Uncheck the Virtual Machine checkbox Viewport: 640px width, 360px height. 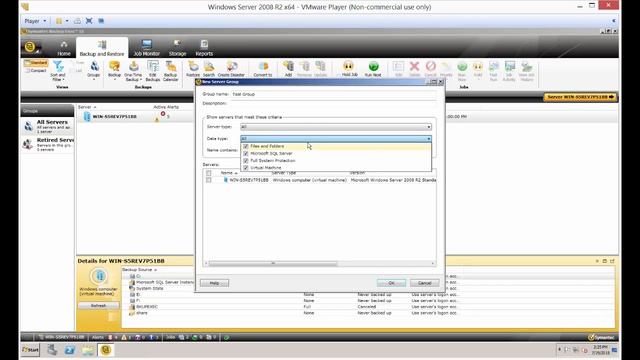tap(246, 168)
